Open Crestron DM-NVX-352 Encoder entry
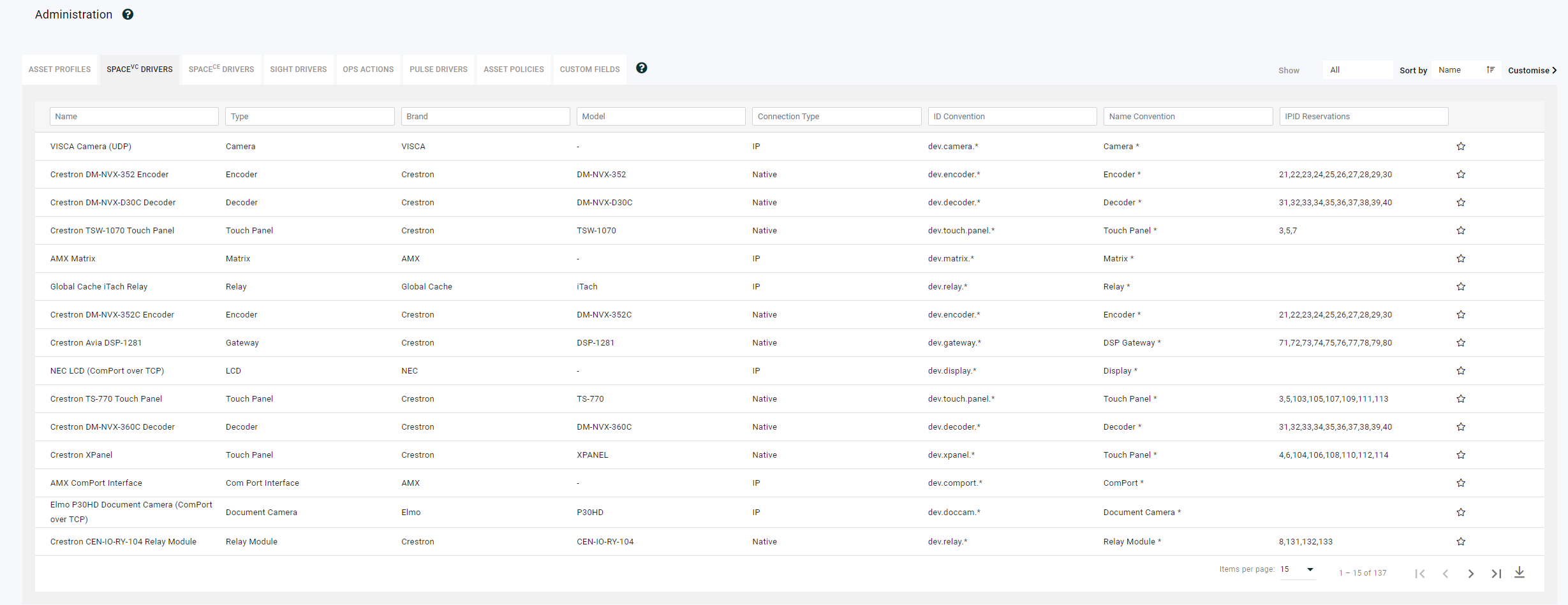The image size is (1568, 605). point(110,174)
